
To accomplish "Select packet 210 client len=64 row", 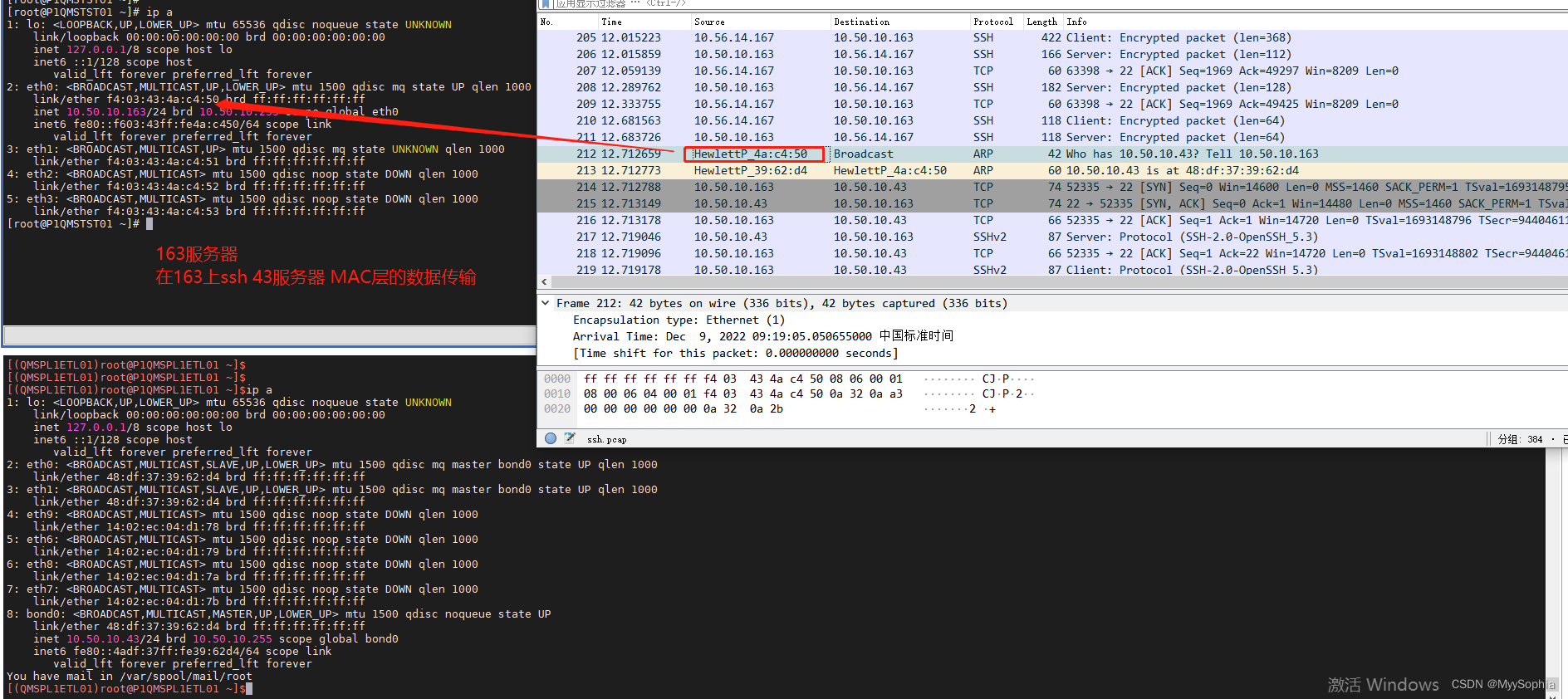I will tap(1052, 120).
